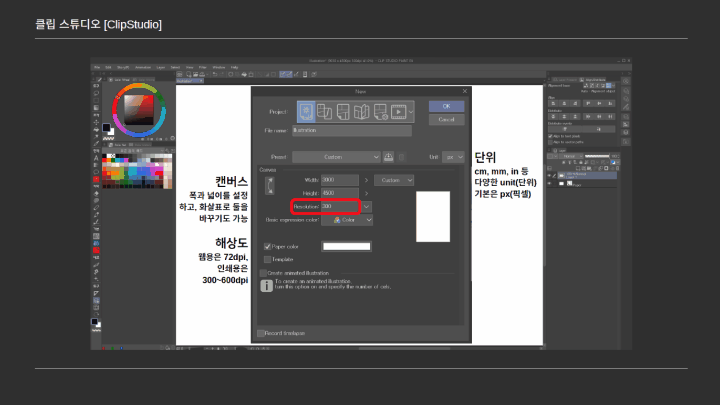This screenshot has height=405, width=720.
Task: Select the Move layer tool in the toolbar
Action: pyautogui.click(x=96, y=122)
